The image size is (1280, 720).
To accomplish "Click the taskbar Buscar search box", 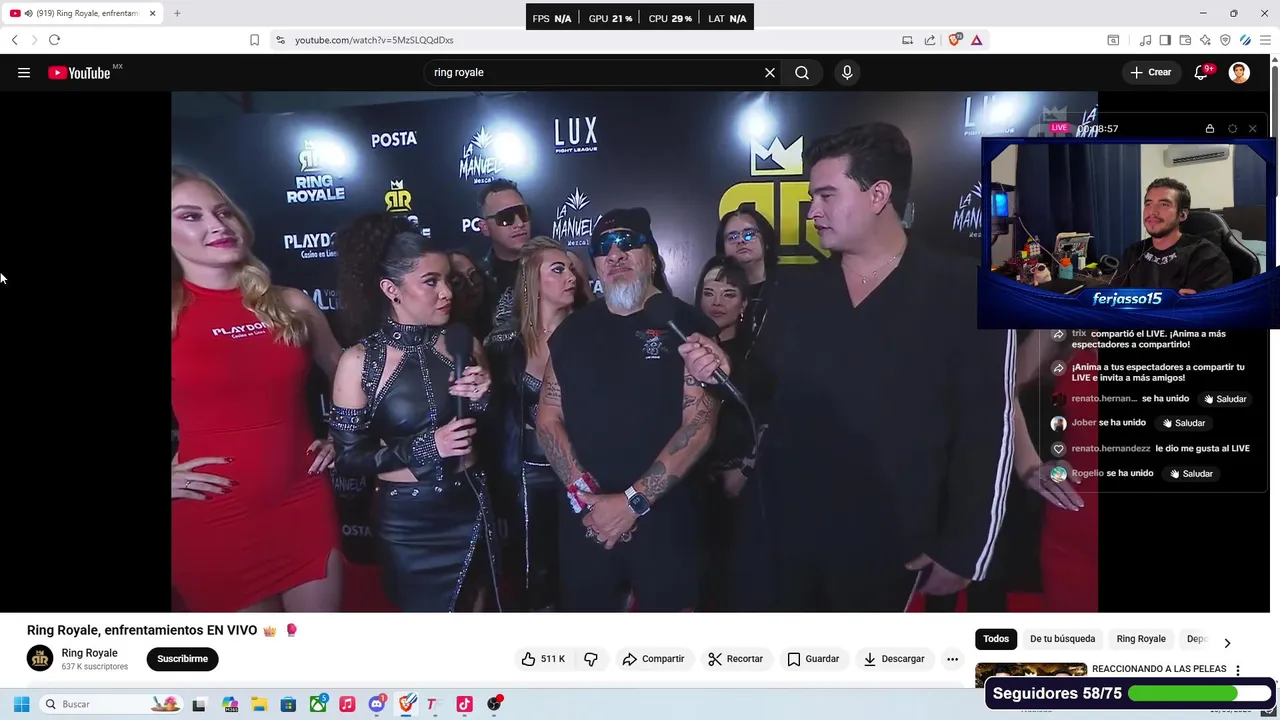I will pyautogui.click(x=110, y=704).
